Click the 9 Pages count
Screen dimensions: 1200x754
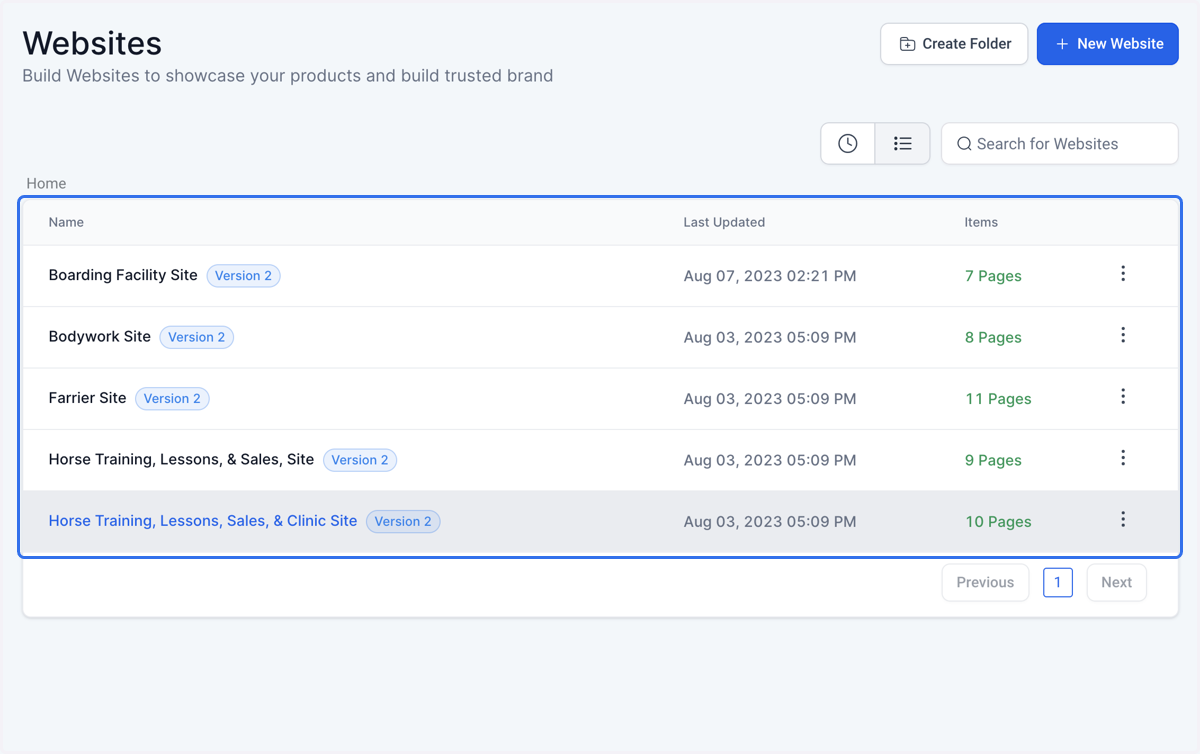(993, 460)
